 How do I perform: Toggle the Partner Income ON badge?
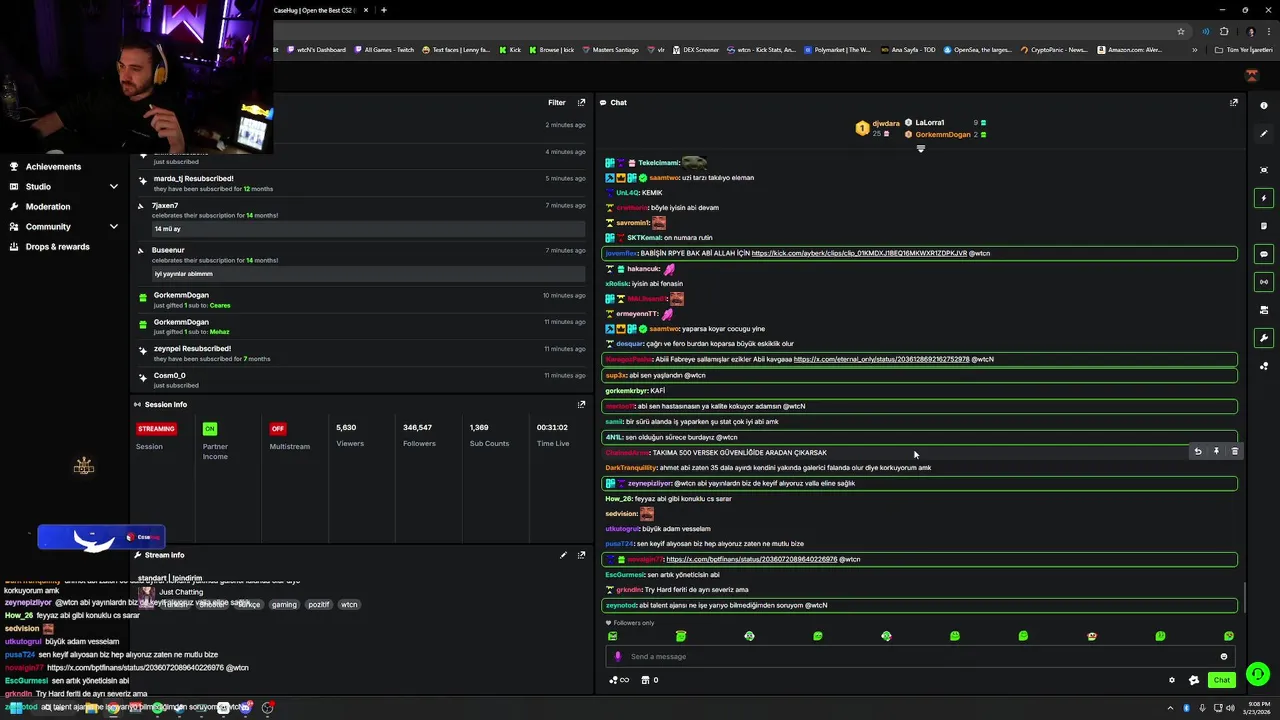tap(209, 428)
